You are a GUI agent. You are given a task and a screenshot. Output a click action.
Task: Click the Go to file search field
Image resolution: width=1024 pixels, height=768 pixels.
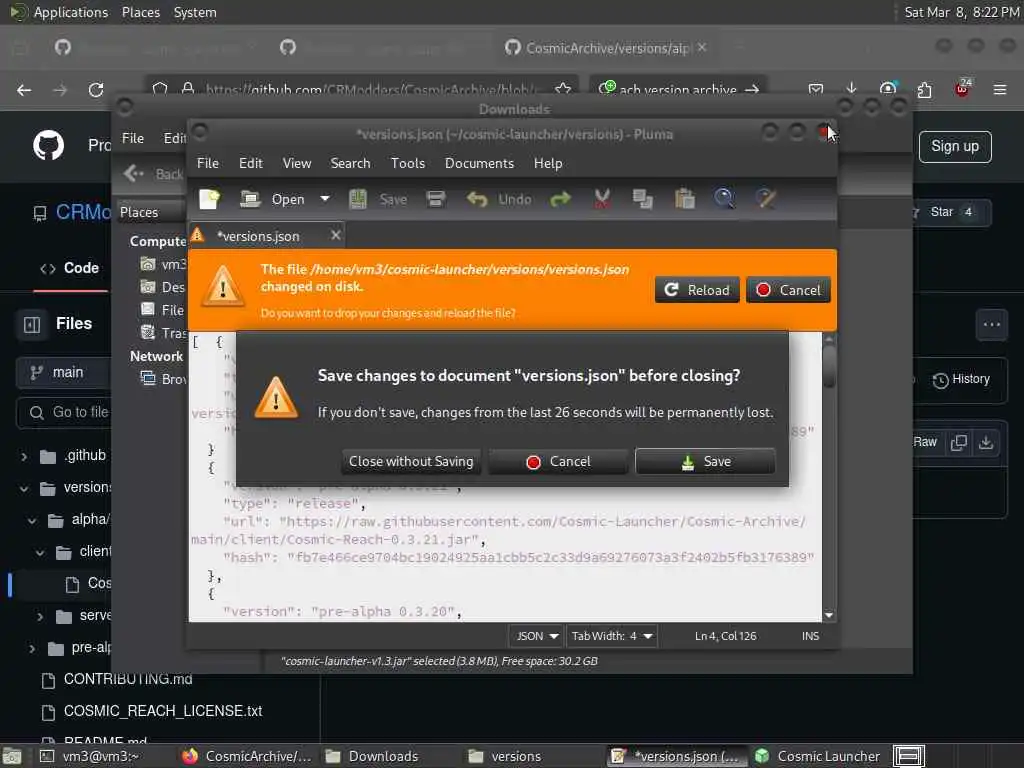63,413
